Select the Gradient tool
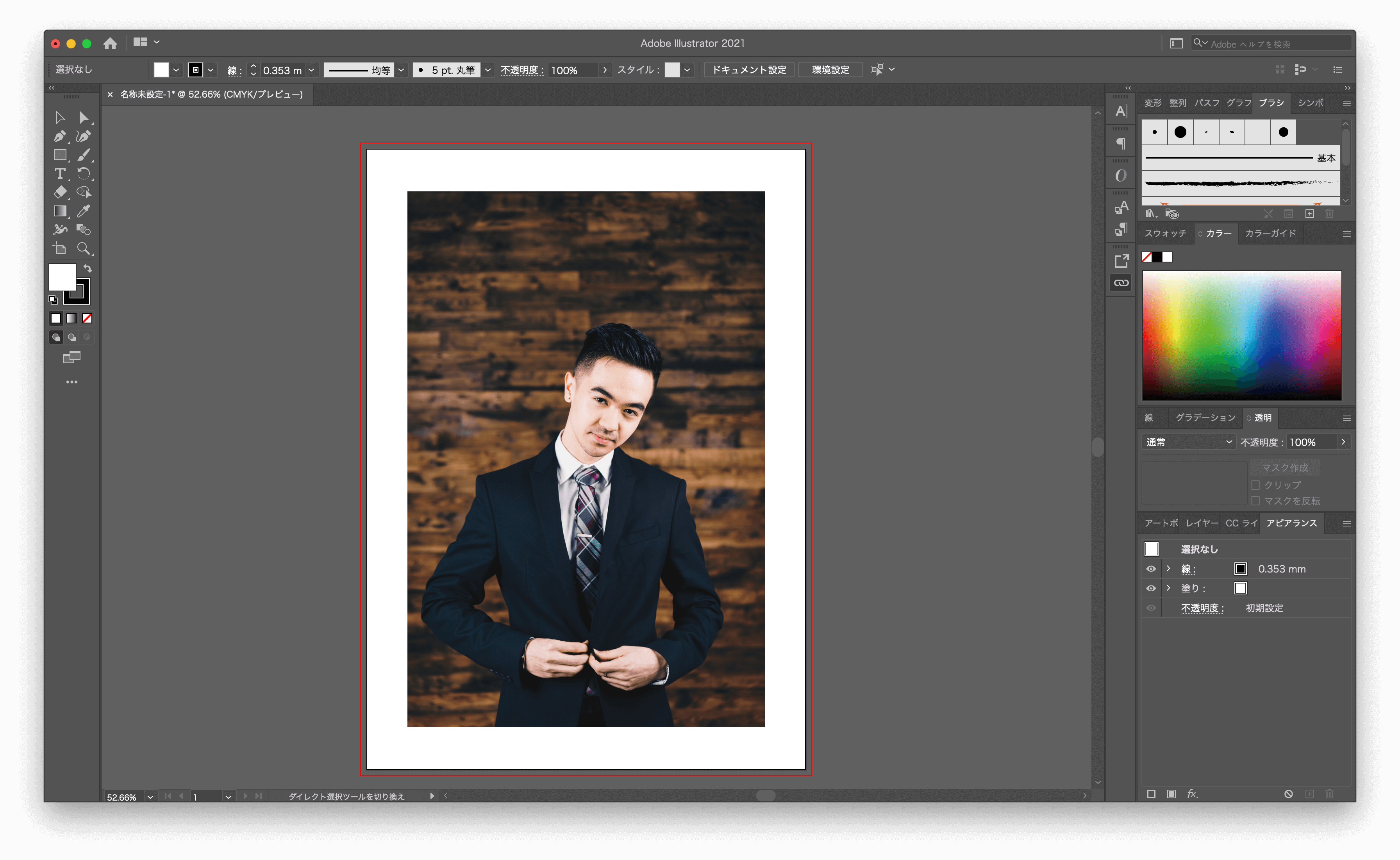Viewport: 1400px width, 860px height. [x=60, y=211]
